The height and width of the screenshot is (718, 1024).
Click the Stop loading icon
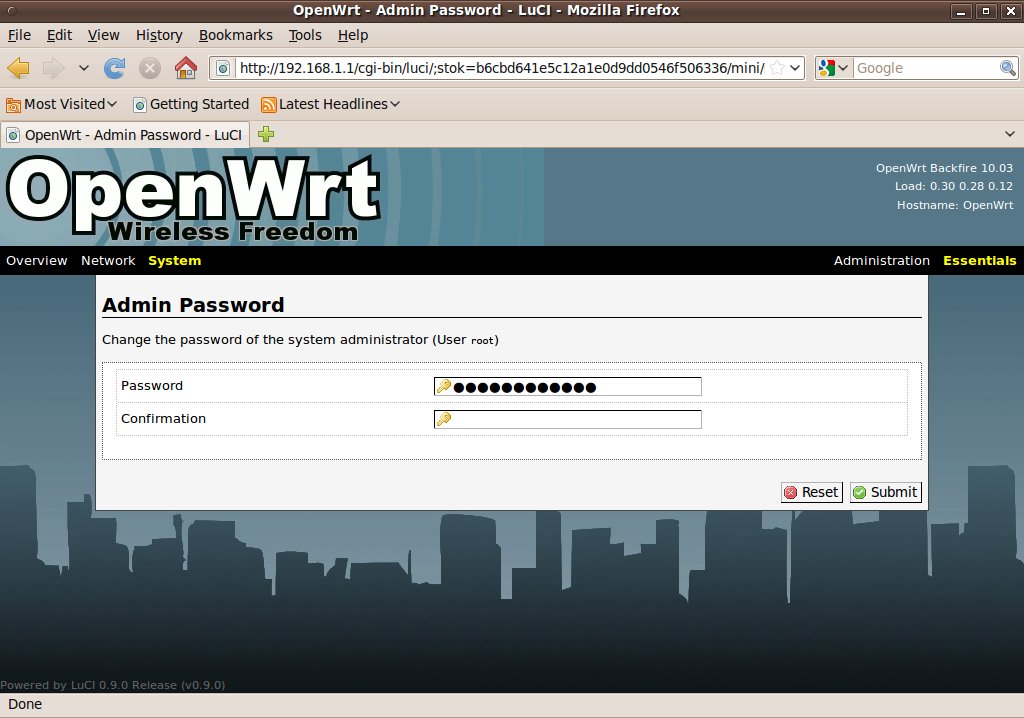click(150, 68)
